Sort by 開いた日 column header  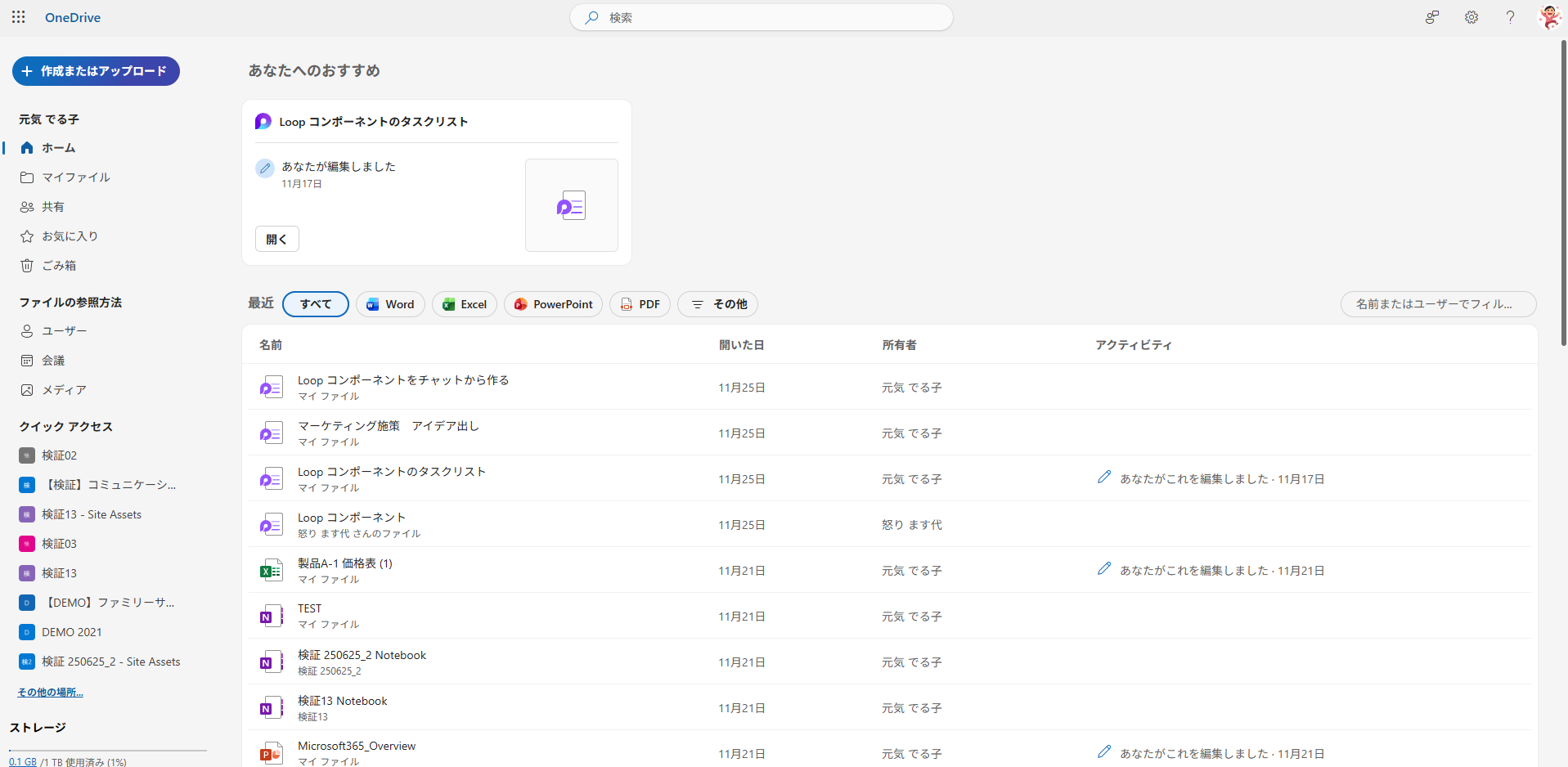[x=741, y=345]
